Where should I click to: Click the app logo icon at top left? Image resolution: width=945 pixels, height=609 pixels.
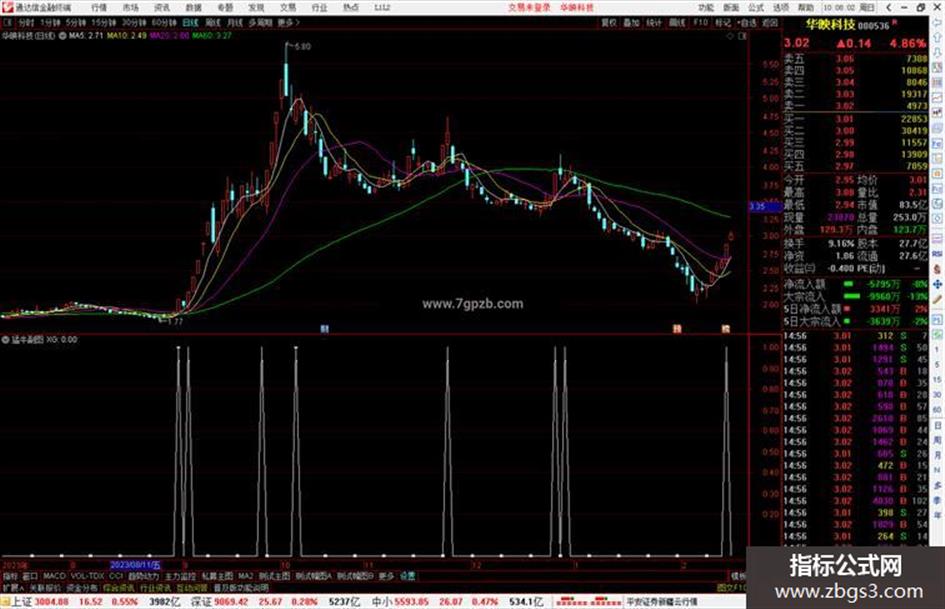pyautogui.click(x=7, y=7)
